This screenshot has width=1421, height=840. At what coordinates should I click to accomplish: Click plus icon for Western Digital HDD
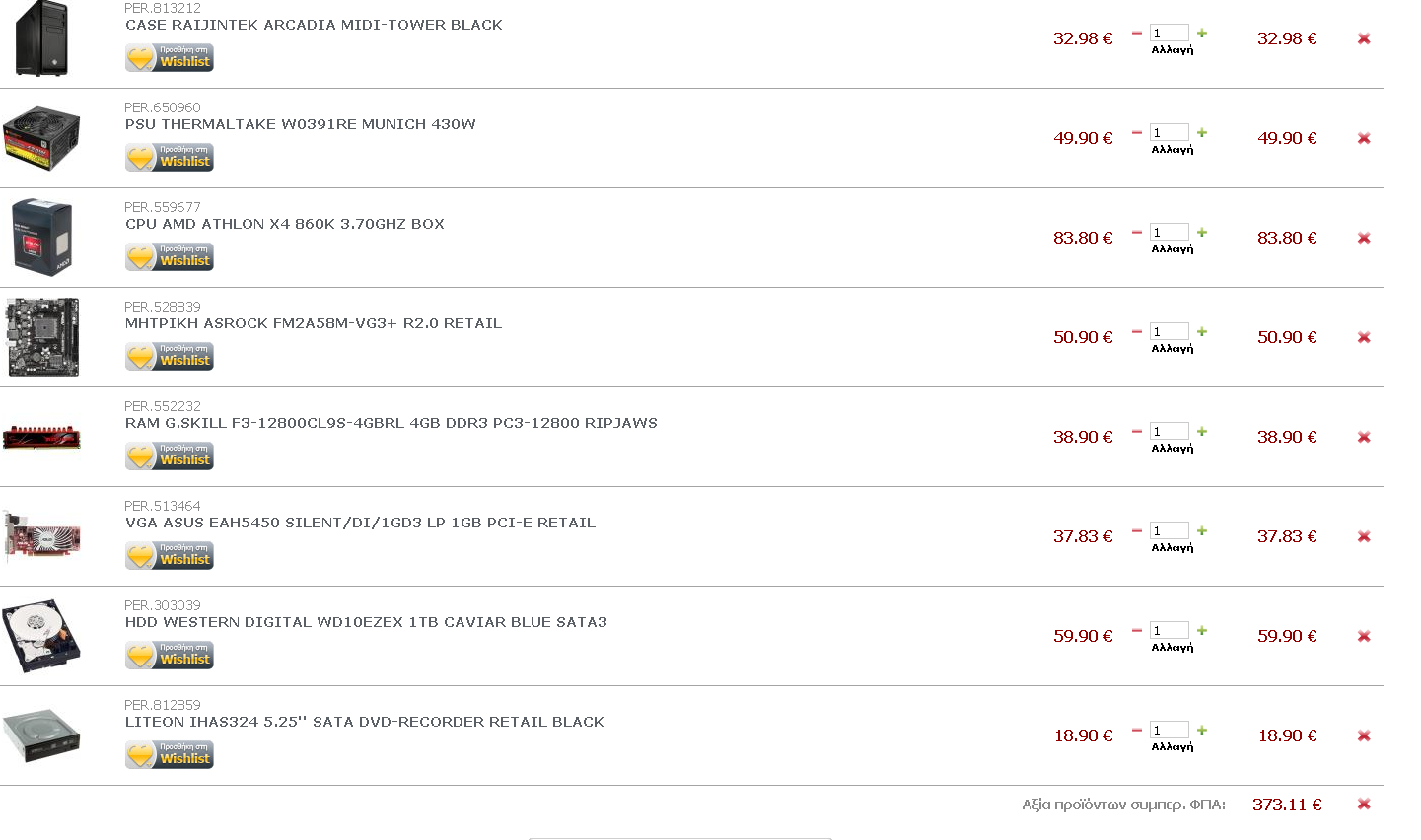1202,631
